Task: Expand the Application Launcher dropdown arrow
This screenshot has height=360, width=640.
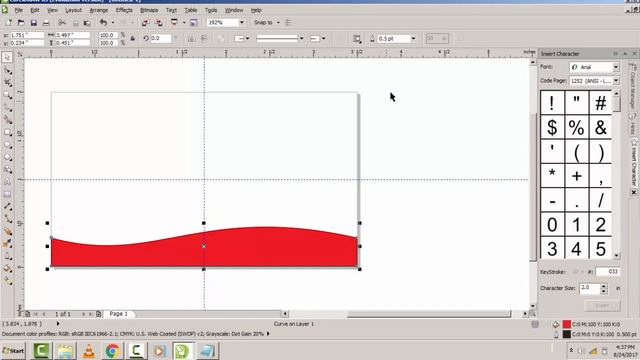Action: coord(184,22)
